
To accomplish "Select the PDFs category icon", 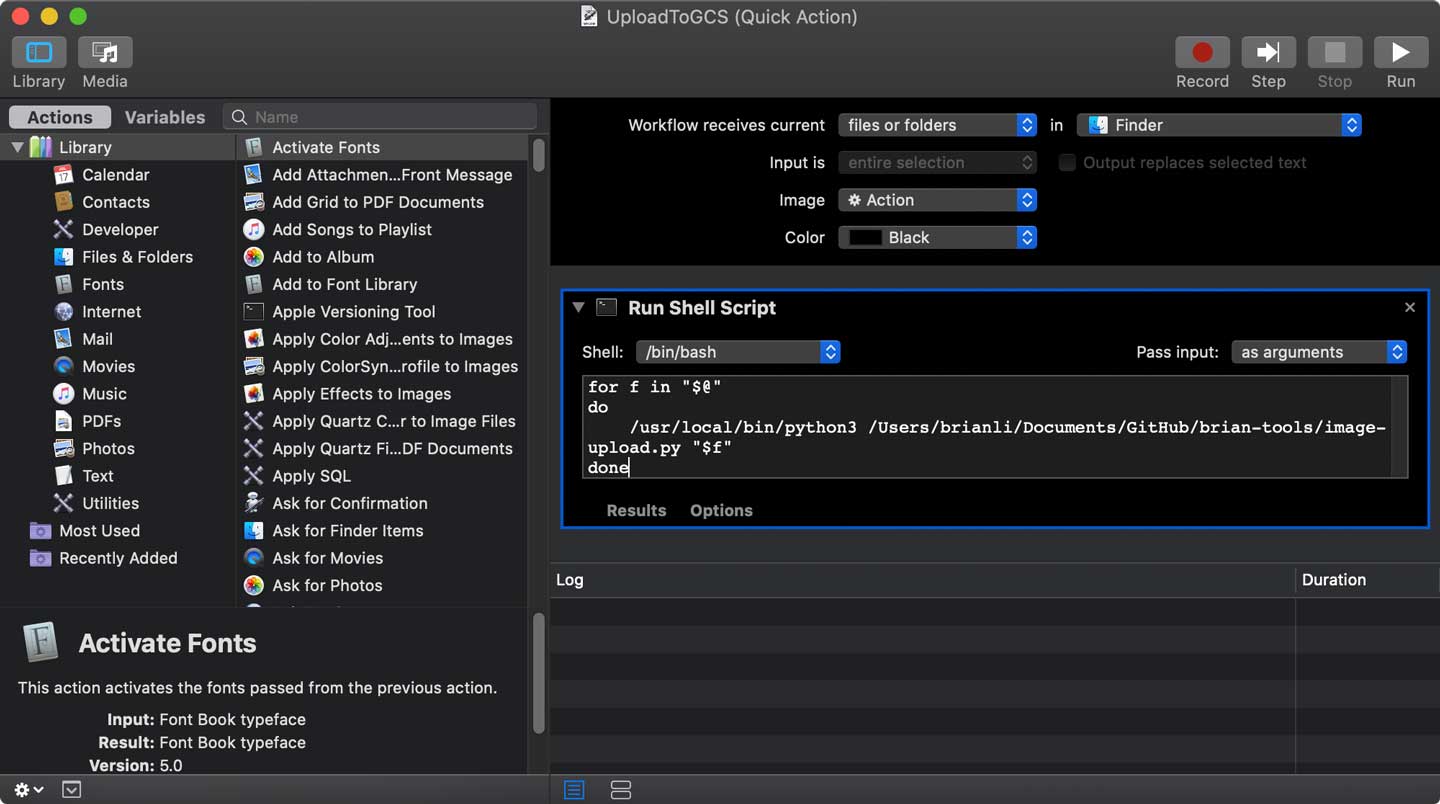I will click(64, 421).
